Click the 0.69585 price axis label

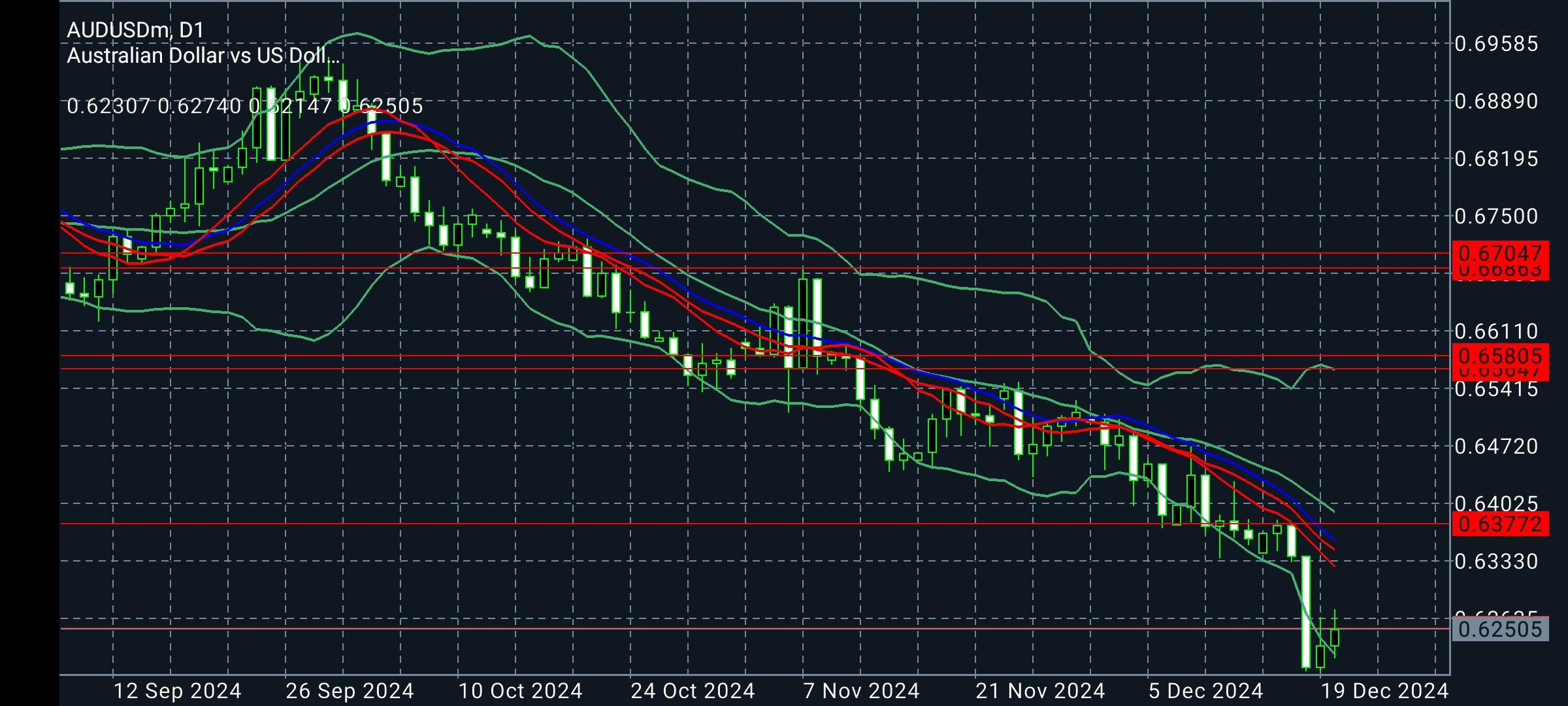coord(1496,44)
